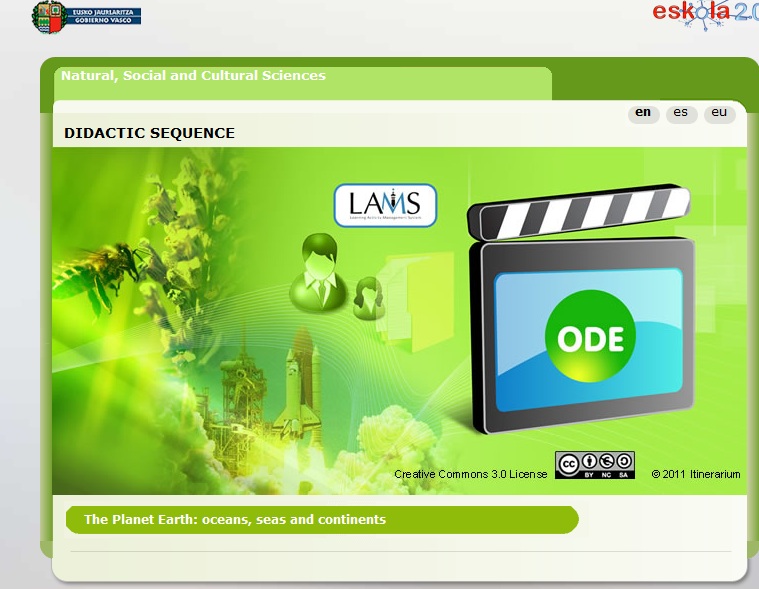Switch language to English (en)
The width and height of the screenshot is (759, 589).
pyautogui.click(x=643, y=113)
